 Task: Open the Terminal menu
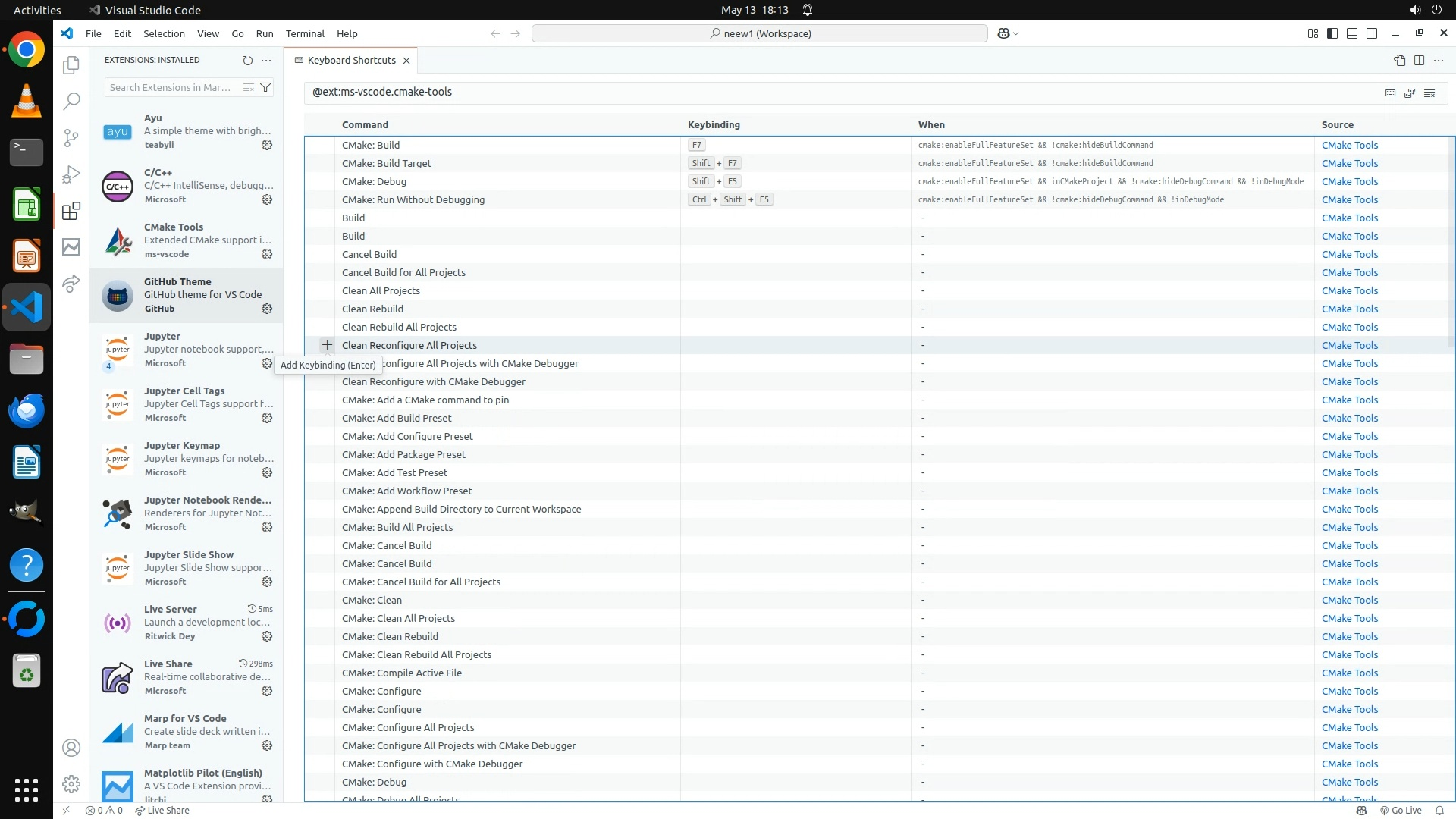305,33
